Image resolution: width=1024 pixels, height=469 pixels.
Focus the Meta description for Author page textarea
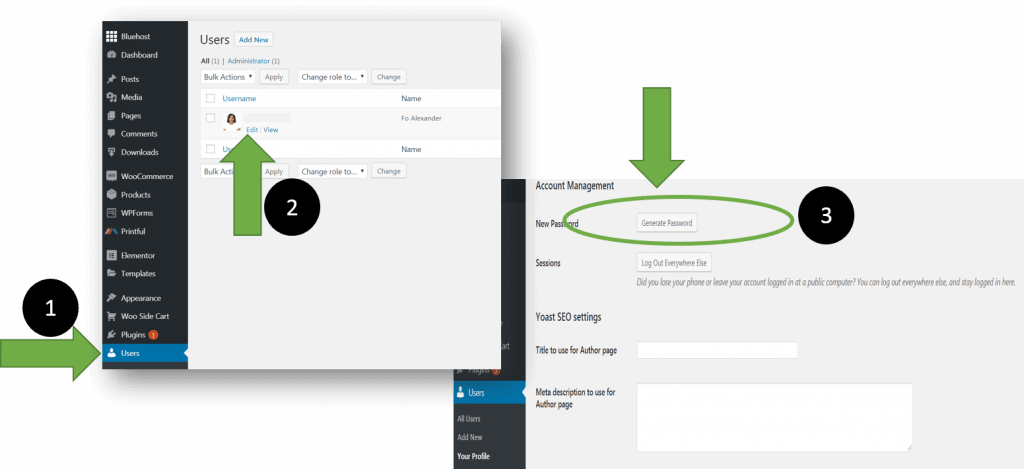tap(775, 417)
